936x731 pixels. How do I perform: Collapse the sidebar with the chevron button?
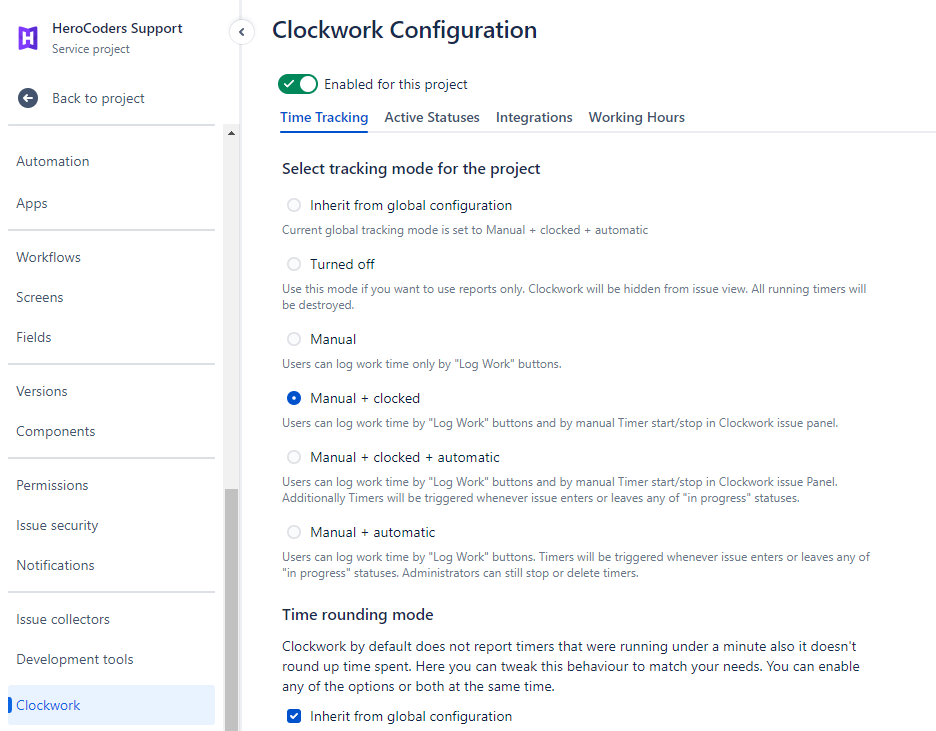[x=242, y=32]
